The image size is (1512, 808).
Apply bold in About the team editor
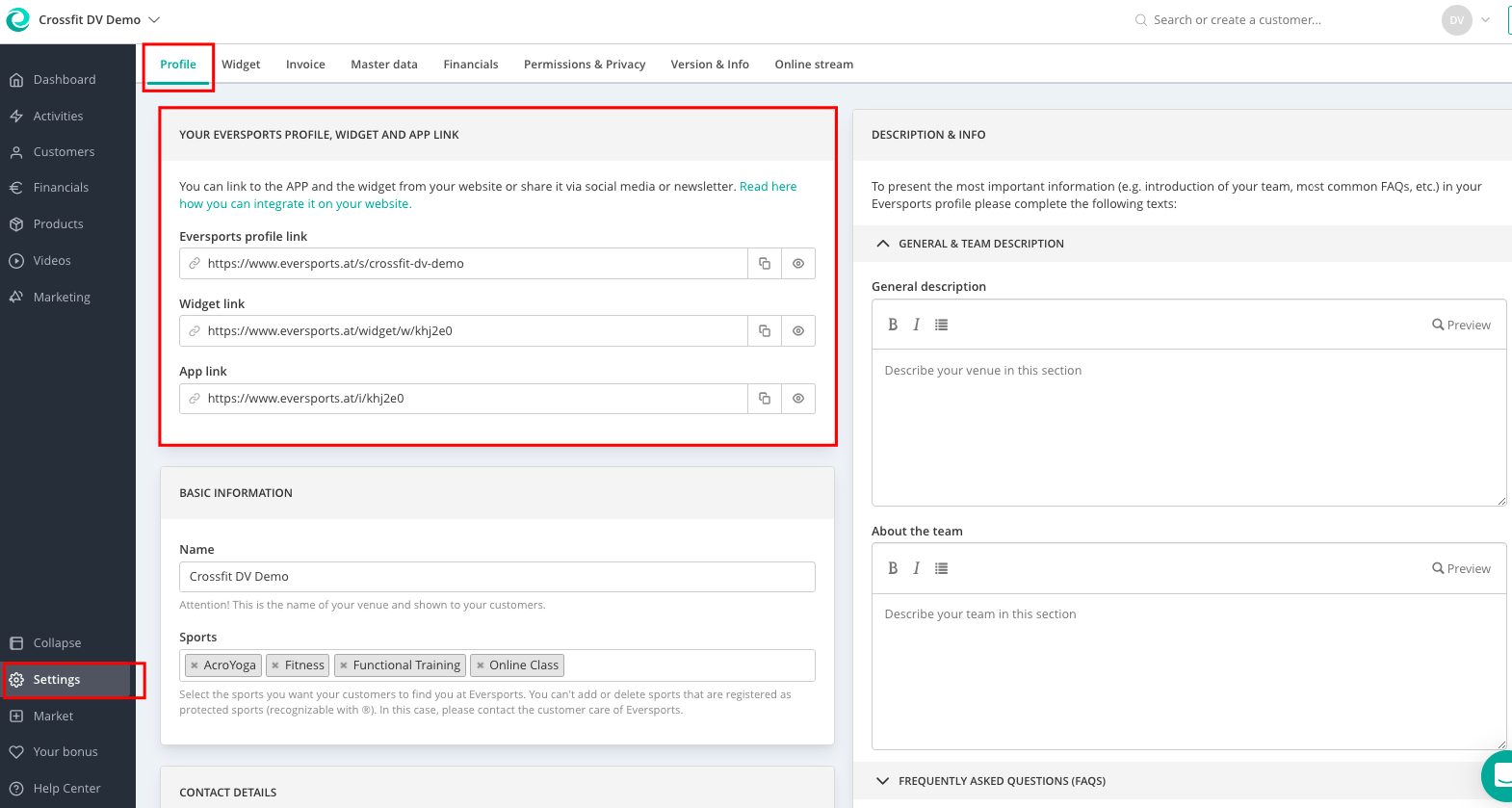pyautogui.click(x=893, y=568)
